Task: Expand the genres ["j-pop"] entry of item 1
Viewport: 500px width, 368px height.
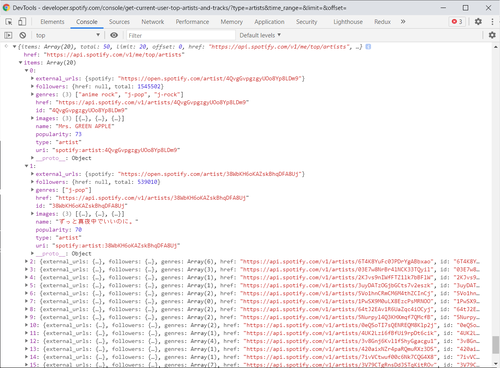Action: [32, 190]
